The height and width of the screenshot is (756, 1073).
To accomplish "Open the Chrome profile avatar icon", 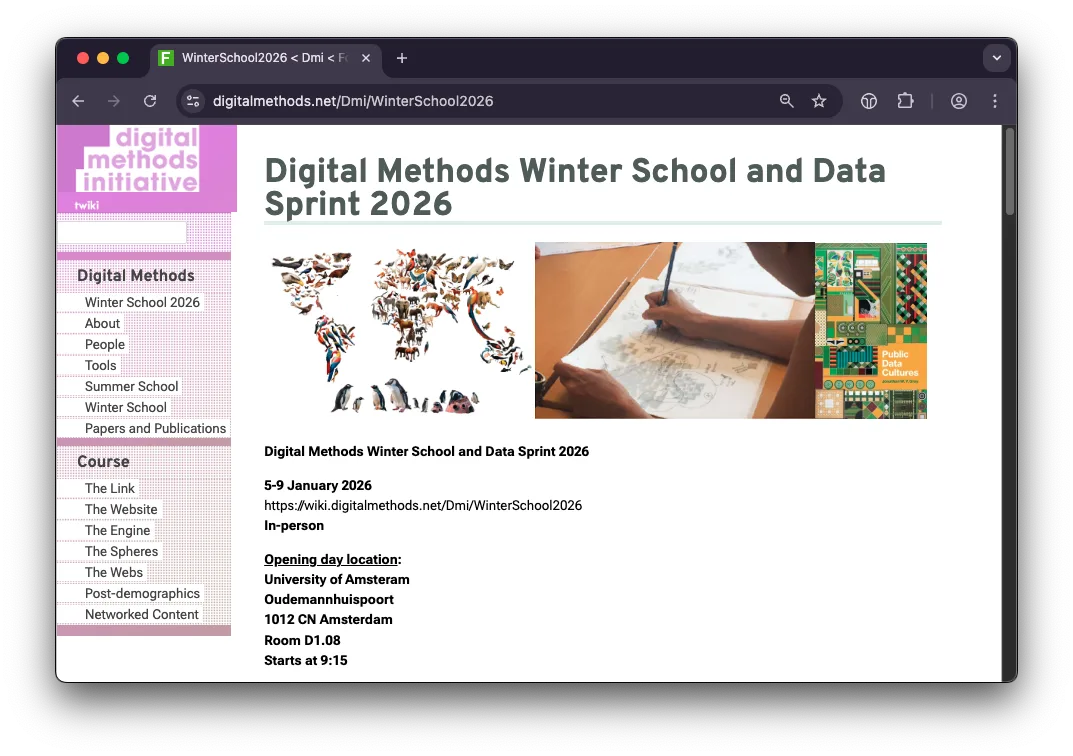I will [x=959, y=101].
